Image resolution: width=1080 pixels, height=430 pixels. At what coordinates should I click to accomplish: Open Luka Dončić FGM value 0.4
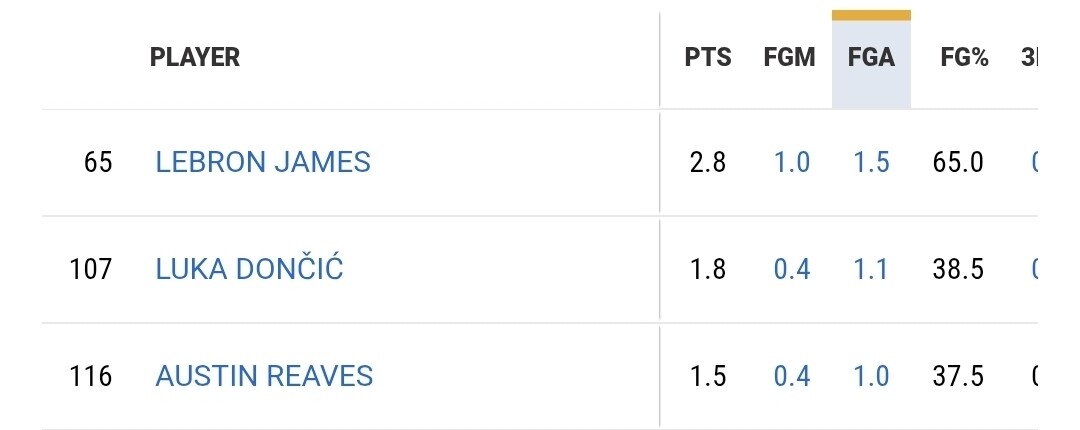coord(792,269)
